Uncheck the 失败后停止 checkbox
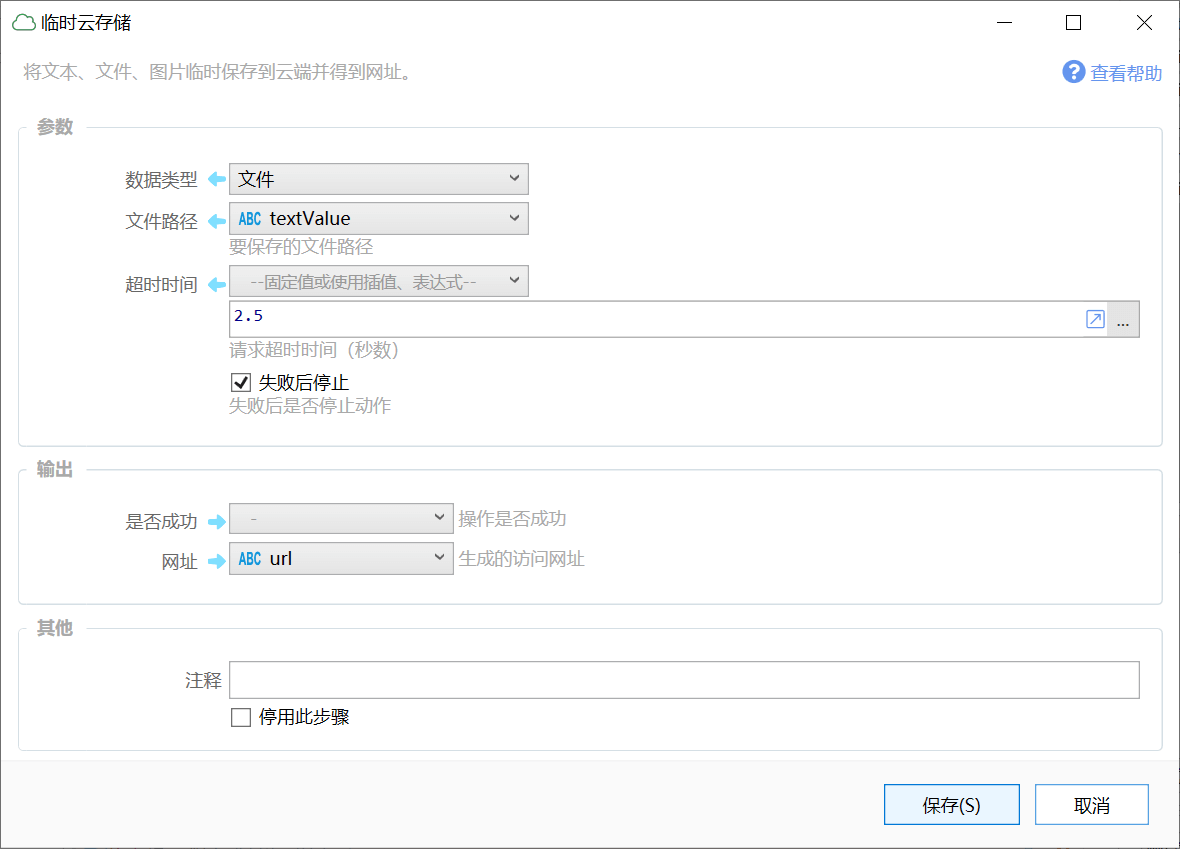 click(241, 382)
